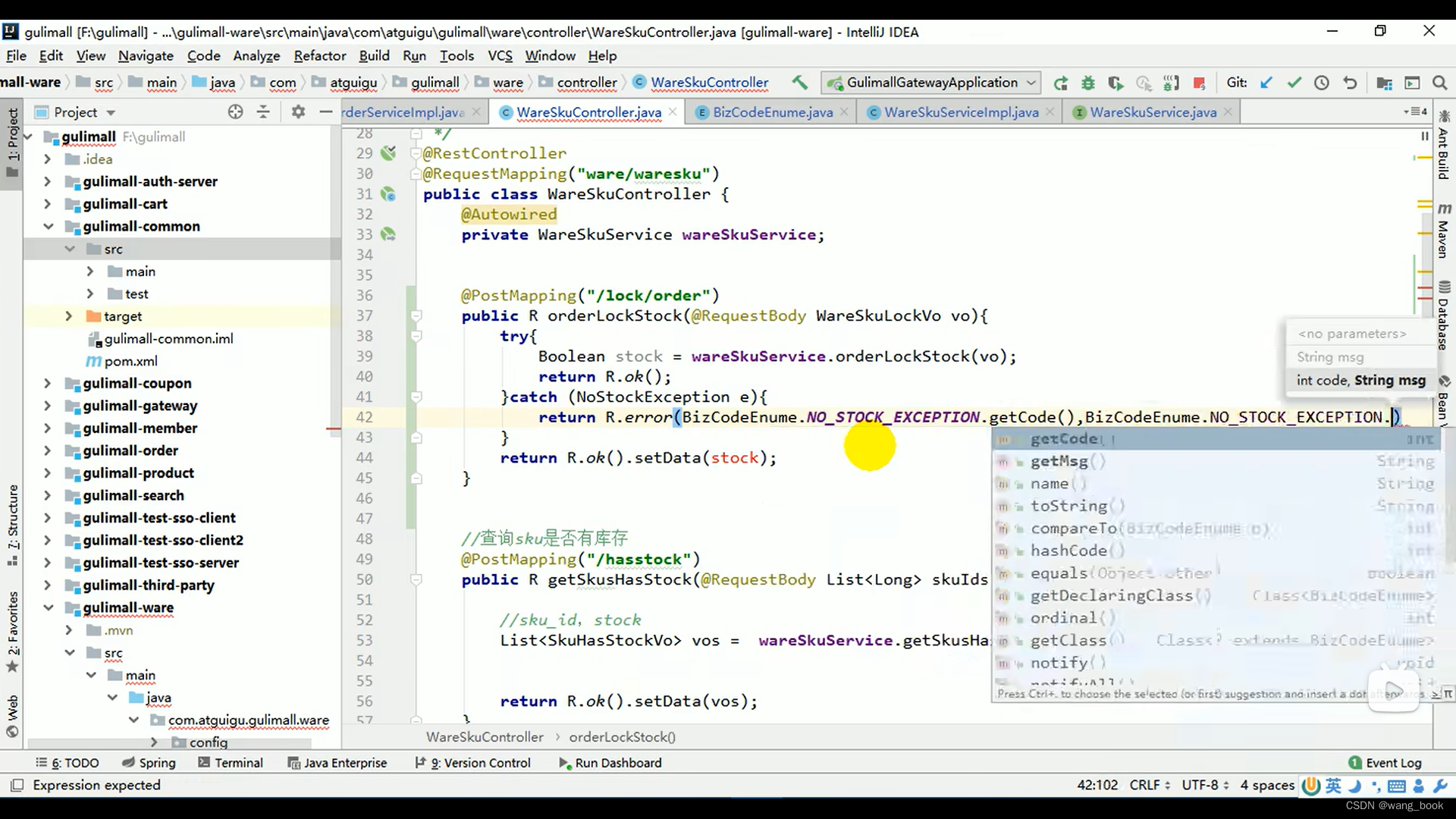
Task: Open the pom.xml file in tree
Action: (x=130, y=361)
